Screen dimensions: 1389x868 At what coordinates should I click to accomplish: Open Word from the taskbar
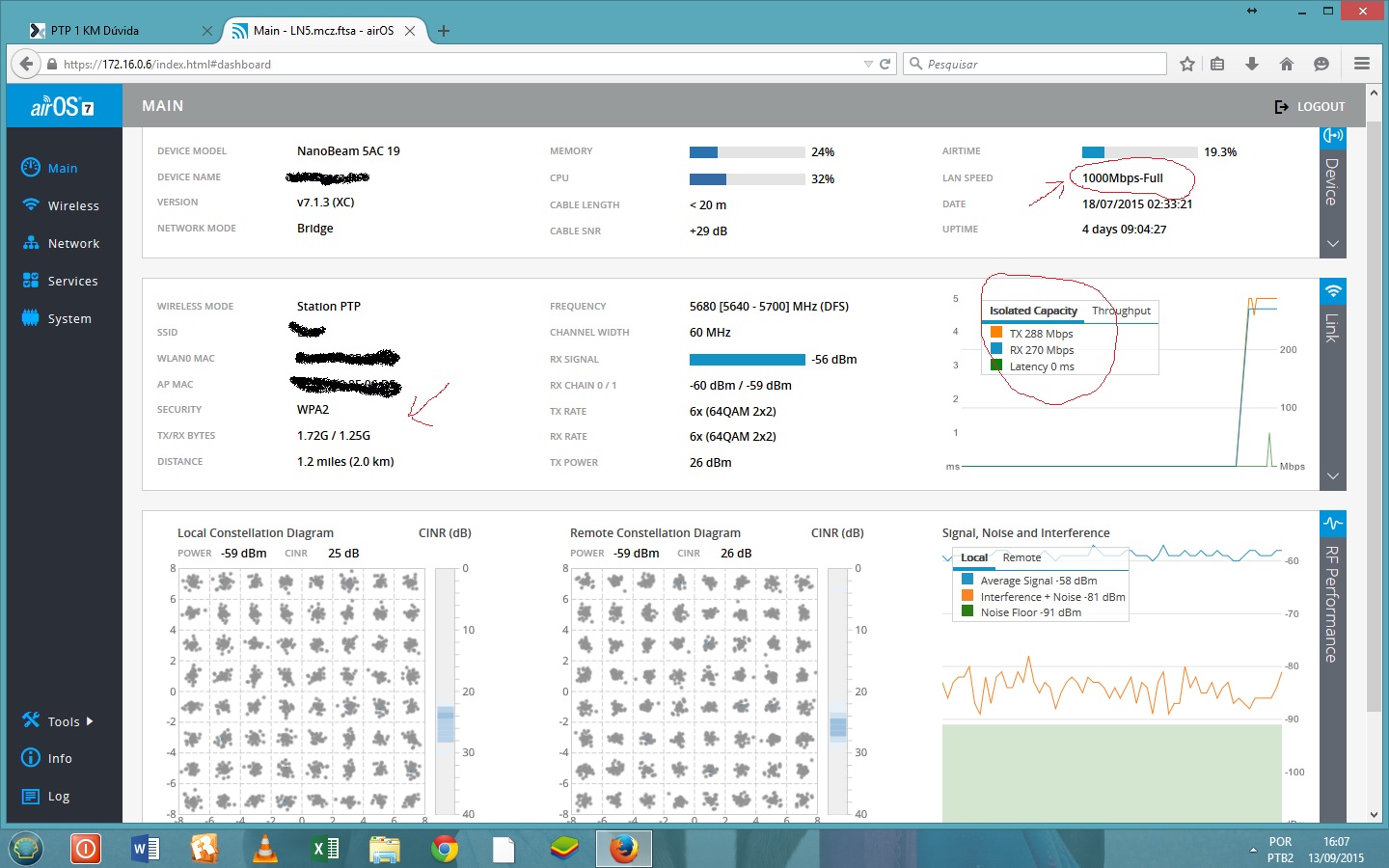coord(145,849)
